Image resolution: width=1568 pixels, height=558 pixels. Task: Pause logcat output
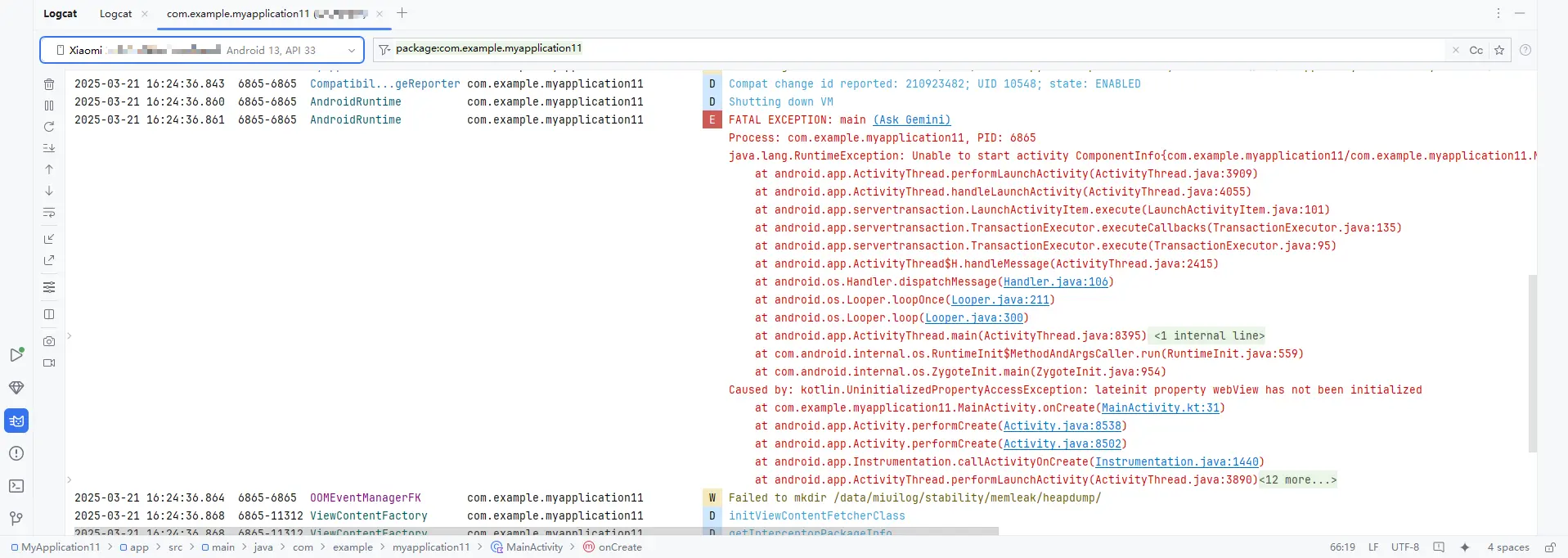pos(49,106)
